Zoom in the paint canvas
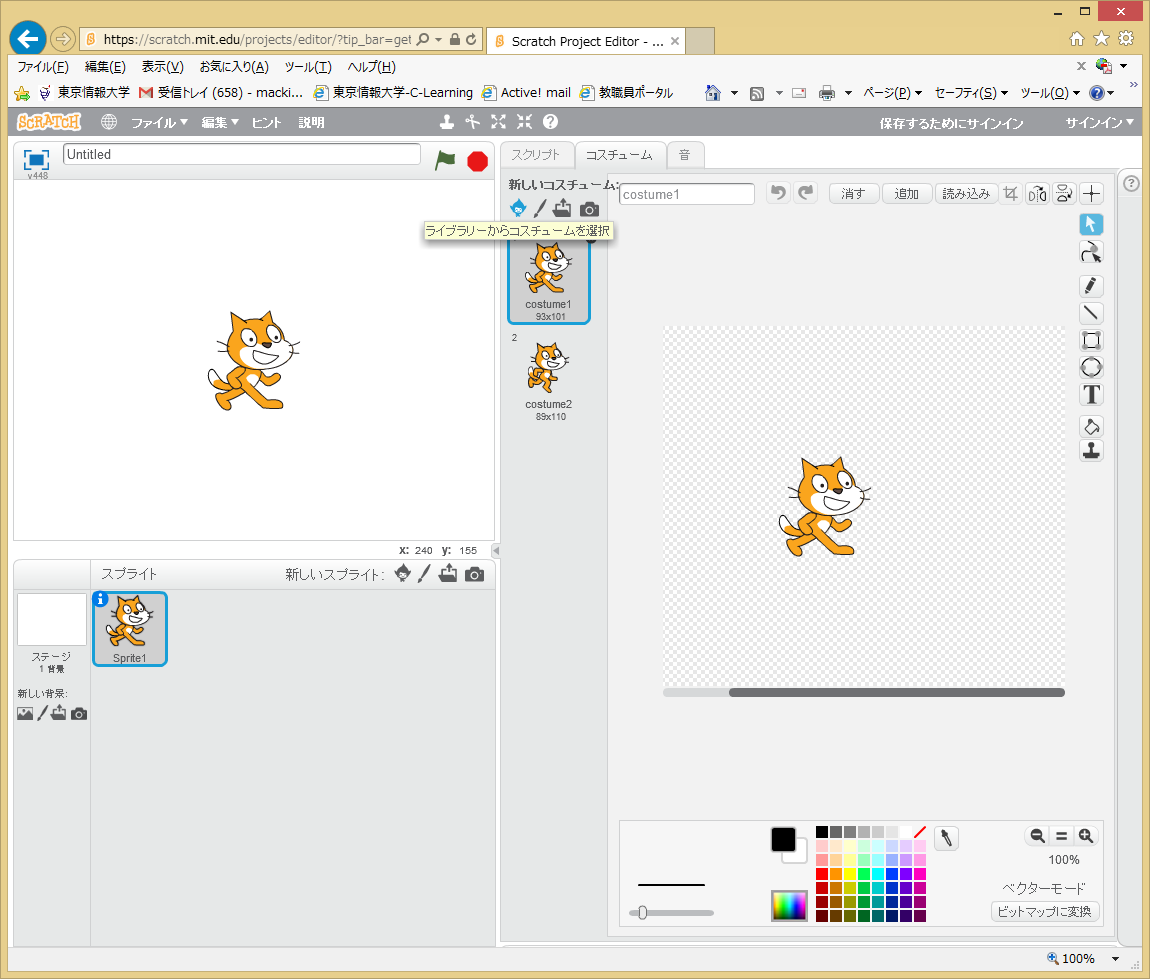Viewport: 1150px width, 979px height. pos(1085,835)
